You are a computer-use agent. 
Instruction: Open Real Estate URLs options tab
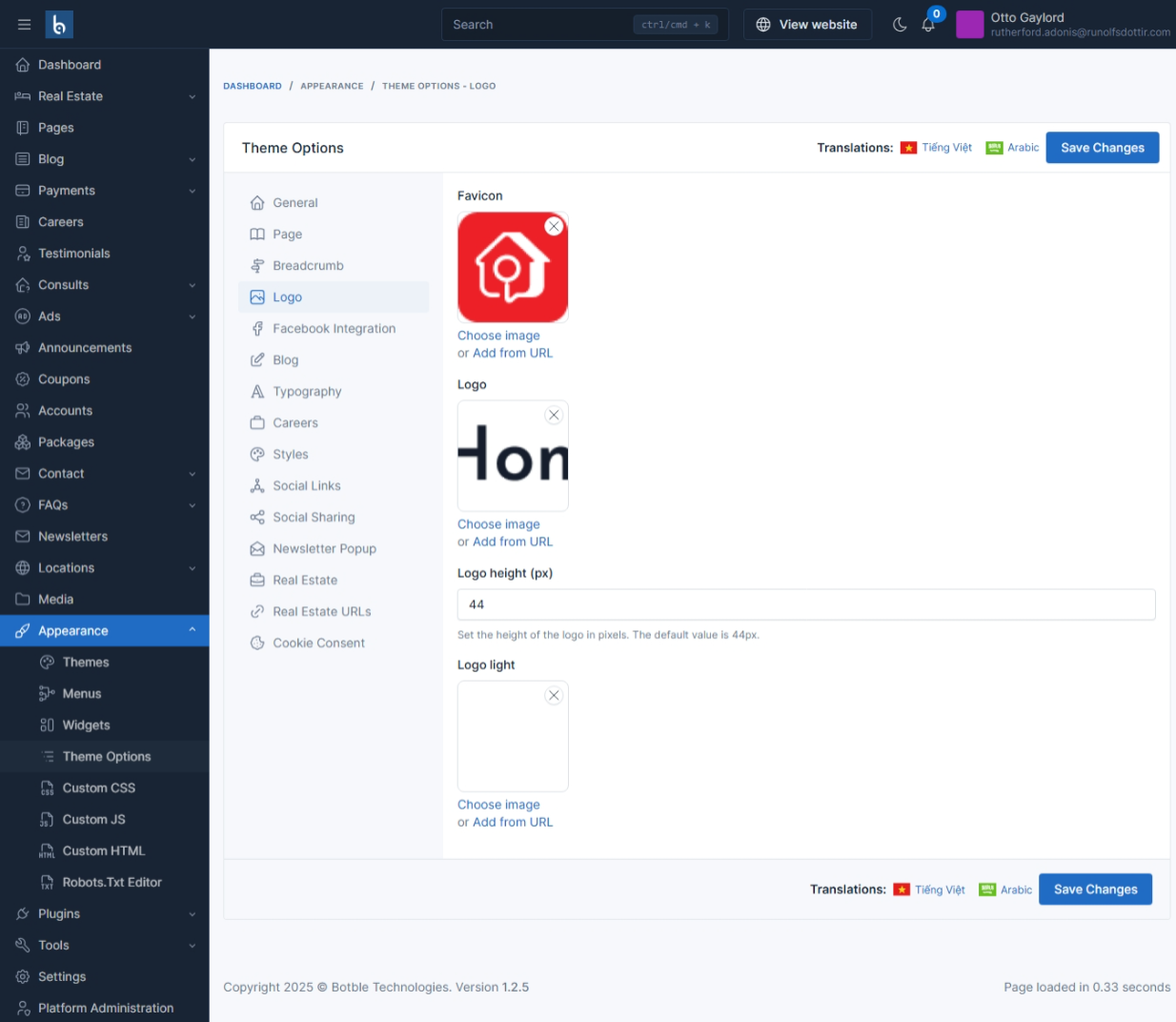pyautogui.click(x=334, y=612)
